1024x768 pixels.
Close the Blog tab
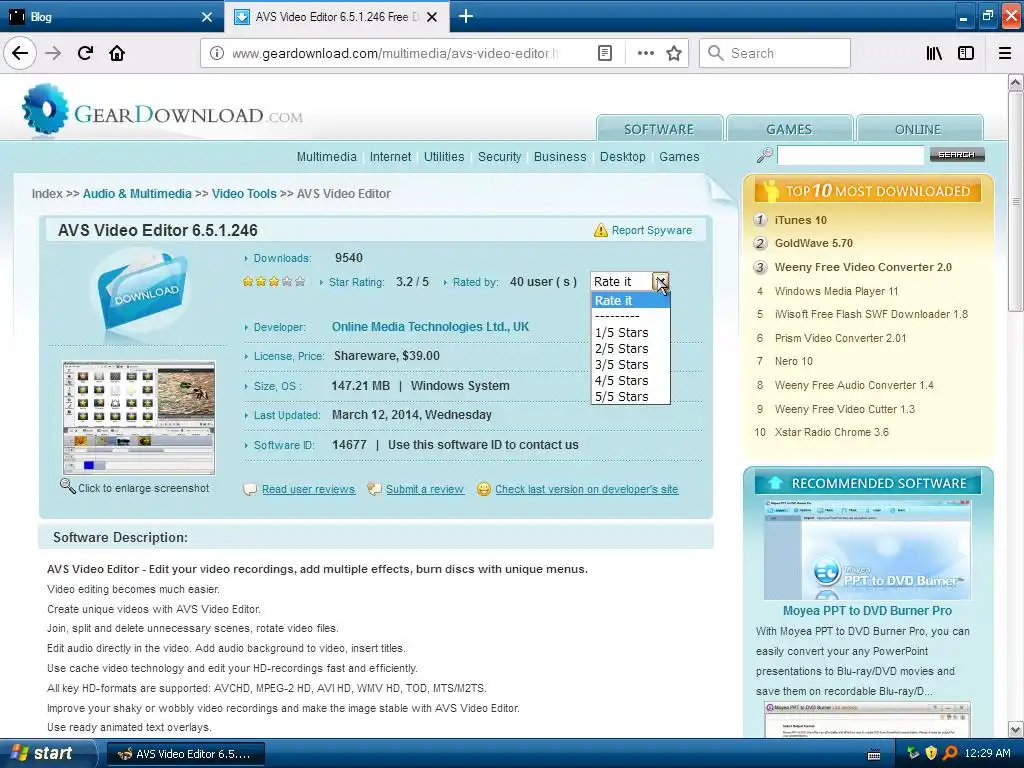207,17
